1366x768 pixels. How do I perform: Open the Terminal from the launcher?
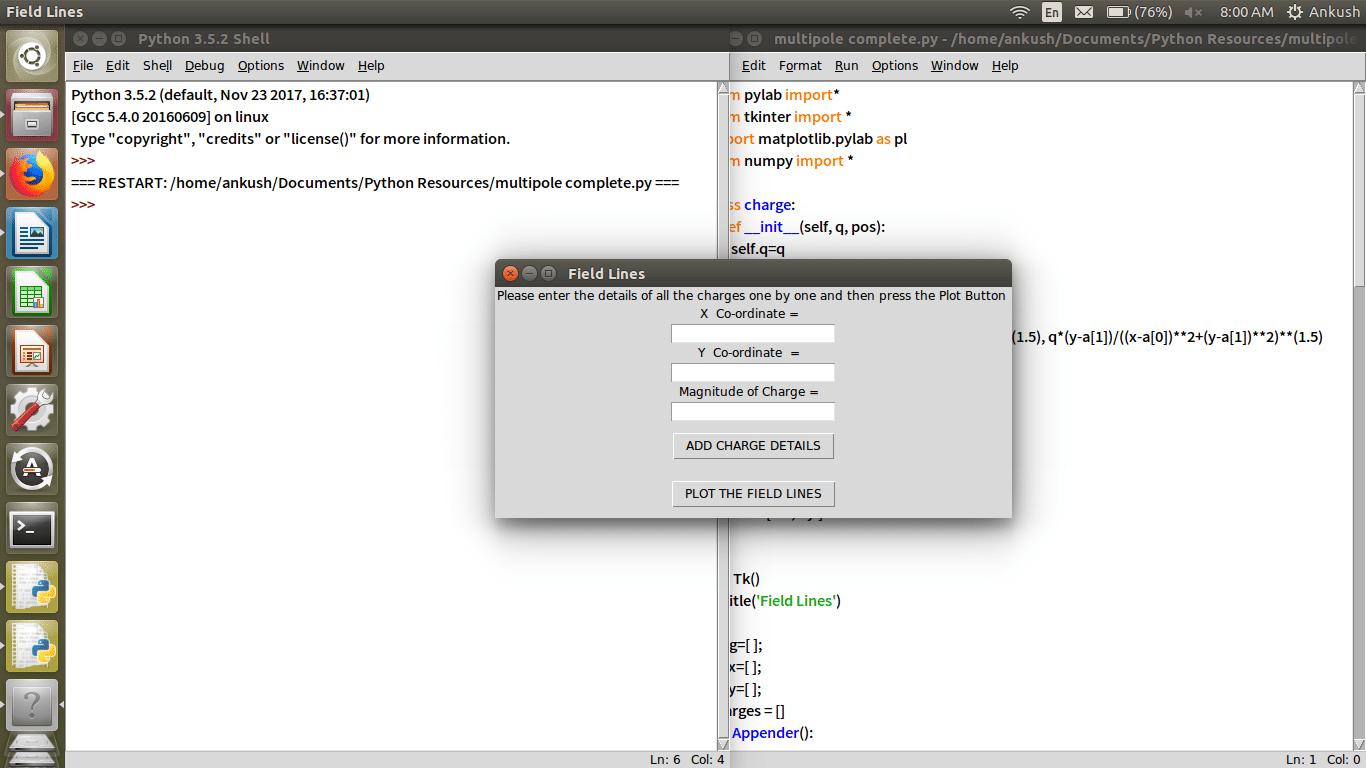[32, 529]
